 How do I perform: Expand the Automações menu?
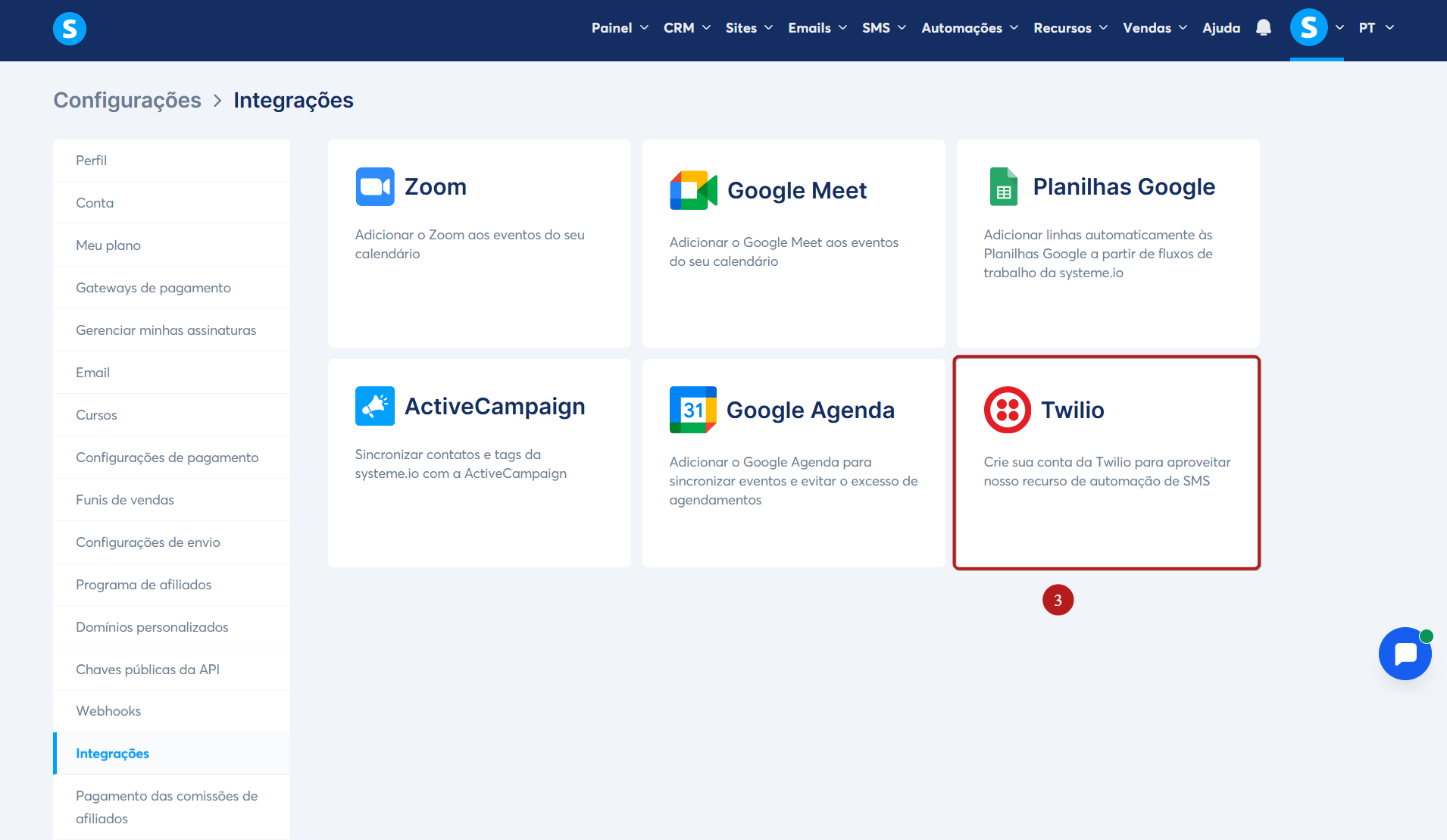click(x=970, y=28)
